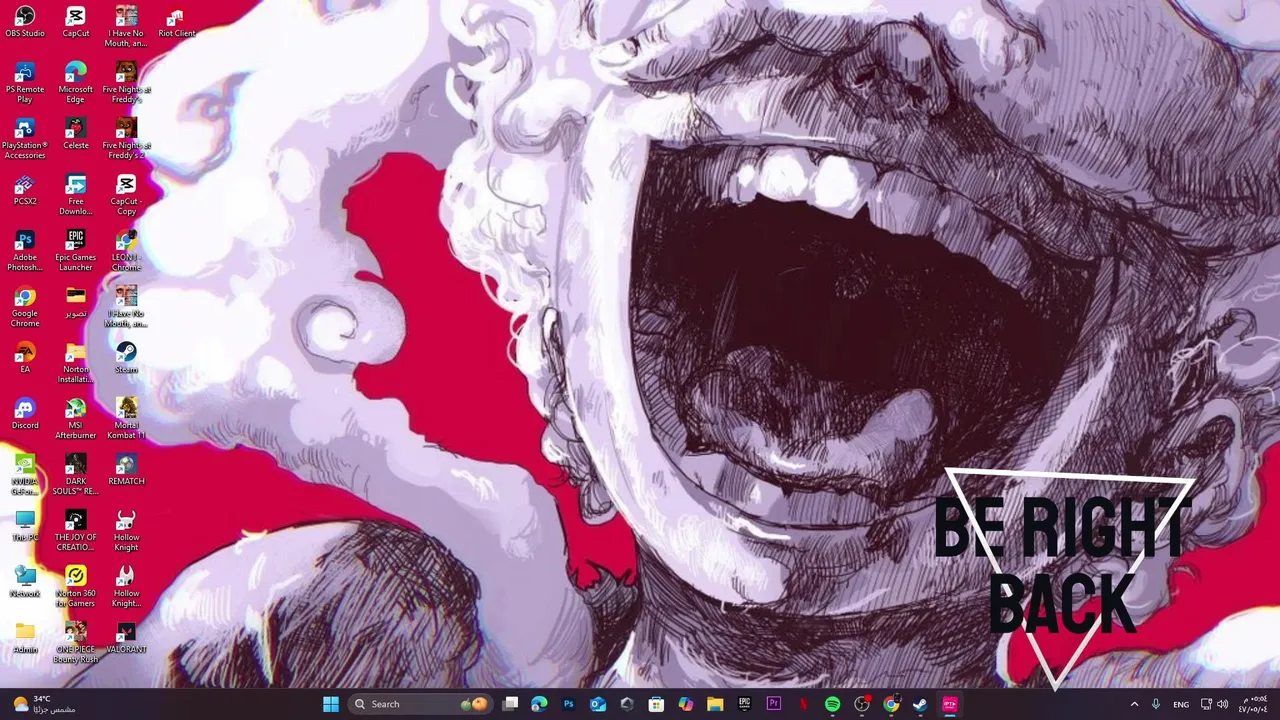This screenshot has width=1280, height=720.
Task: Launch the CapCut desktop shortcut beside OBS Studio
Action: coord(76,22)
